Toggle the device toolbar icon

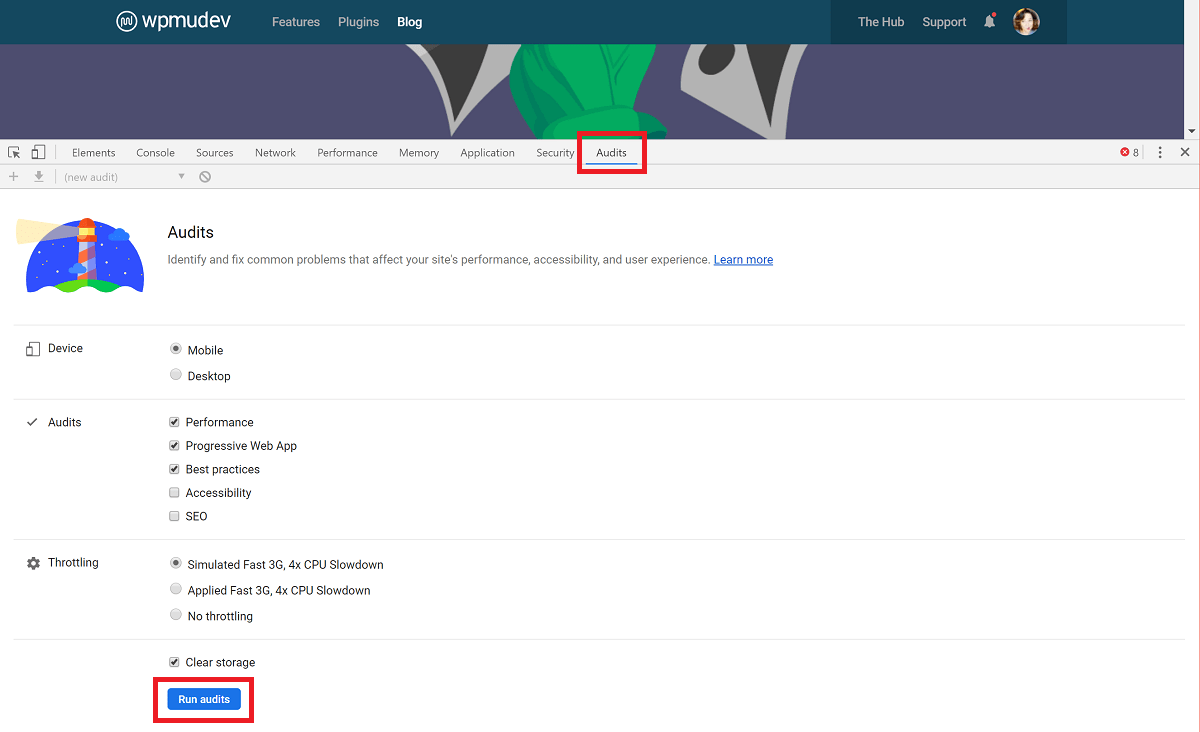pyautogui.click(x=37, y=151)
